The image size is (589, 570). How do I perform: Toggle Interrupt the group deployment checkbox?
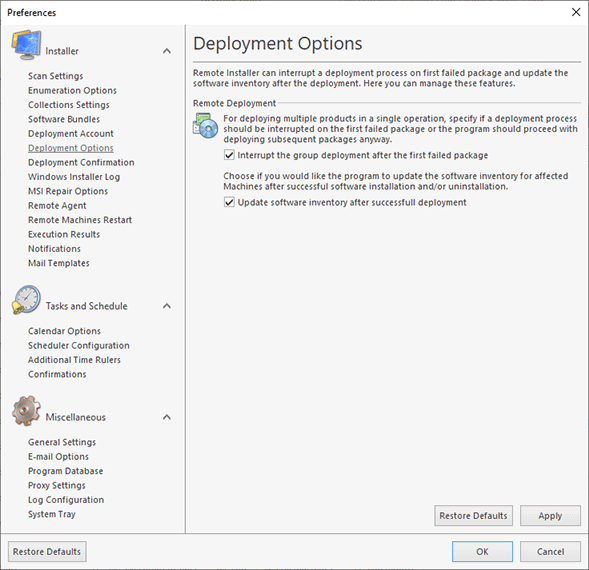coord(229,155)
